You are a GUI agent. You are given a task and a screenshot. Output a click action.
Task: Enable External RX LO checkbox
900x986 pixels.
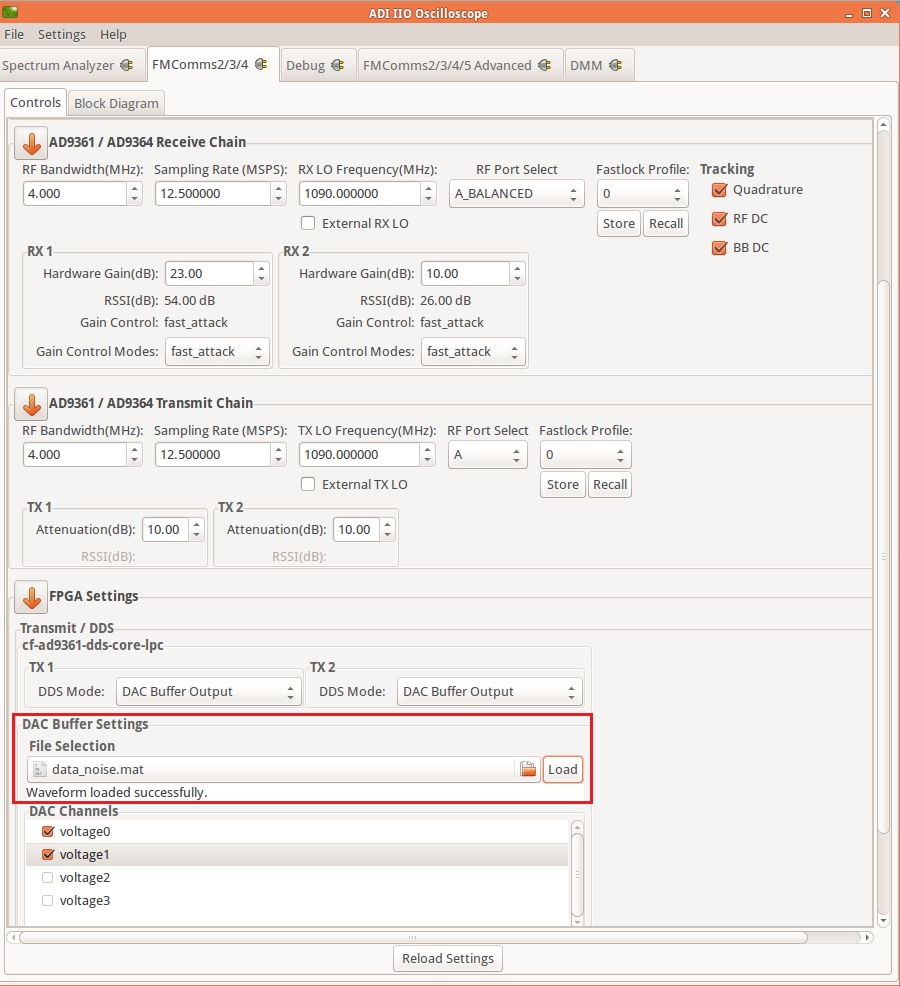308,223
